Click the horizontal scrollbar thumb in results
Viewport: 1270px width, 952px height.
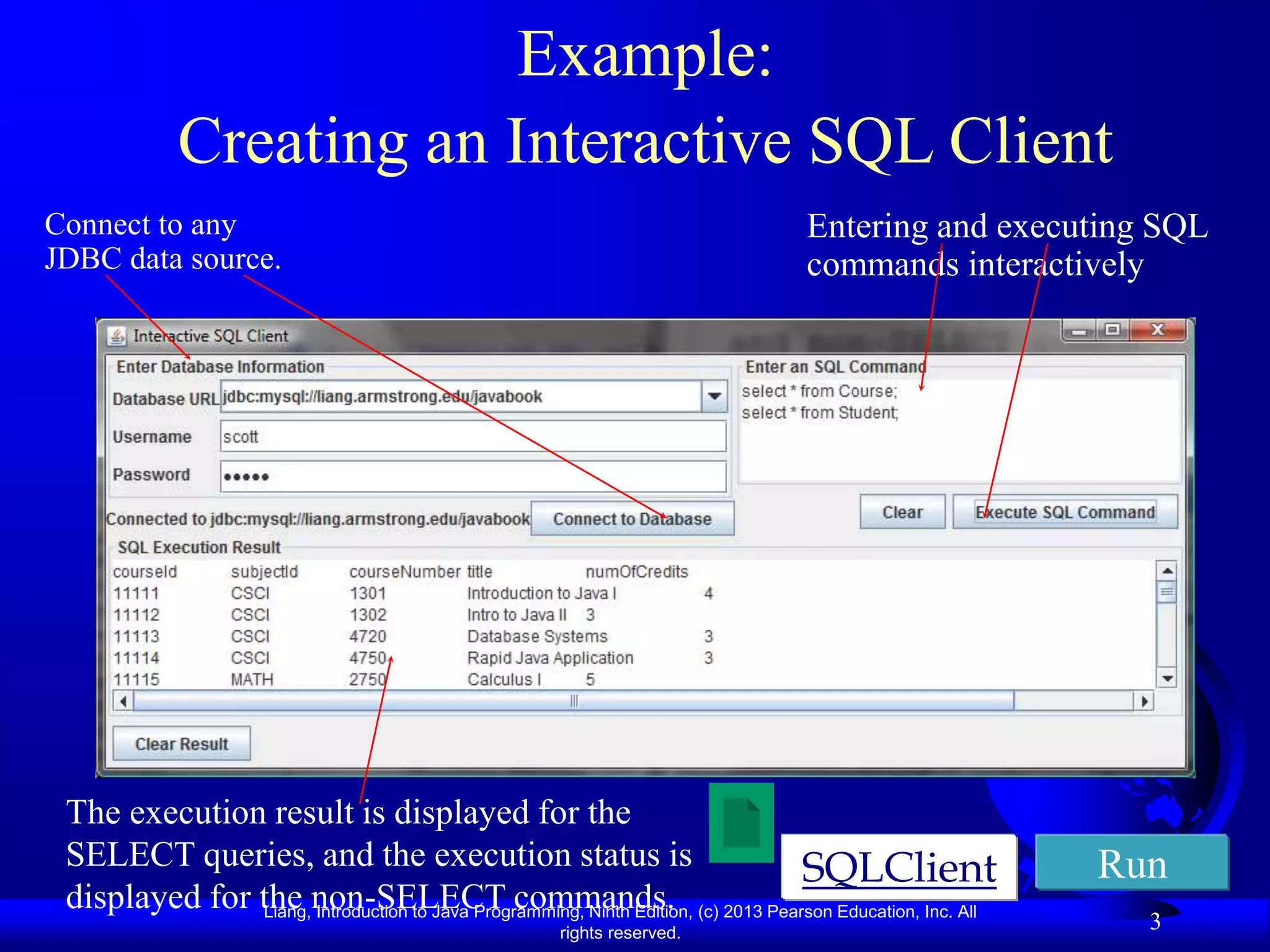574,702
